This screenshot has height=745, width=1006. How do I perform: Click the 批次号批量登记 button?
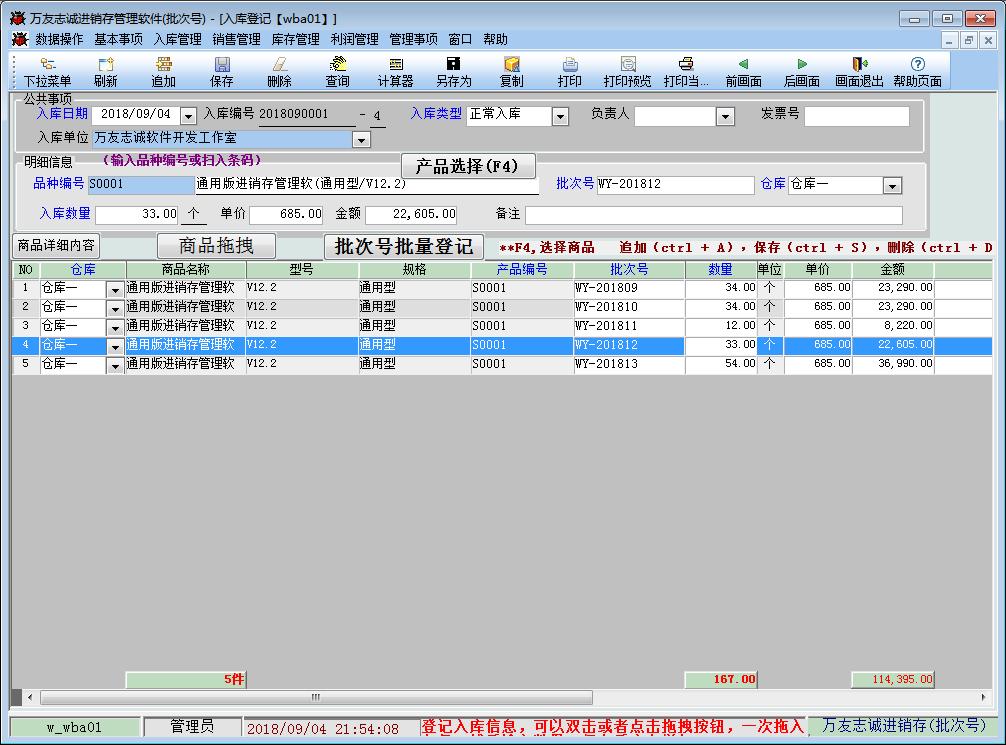[404, 246]
